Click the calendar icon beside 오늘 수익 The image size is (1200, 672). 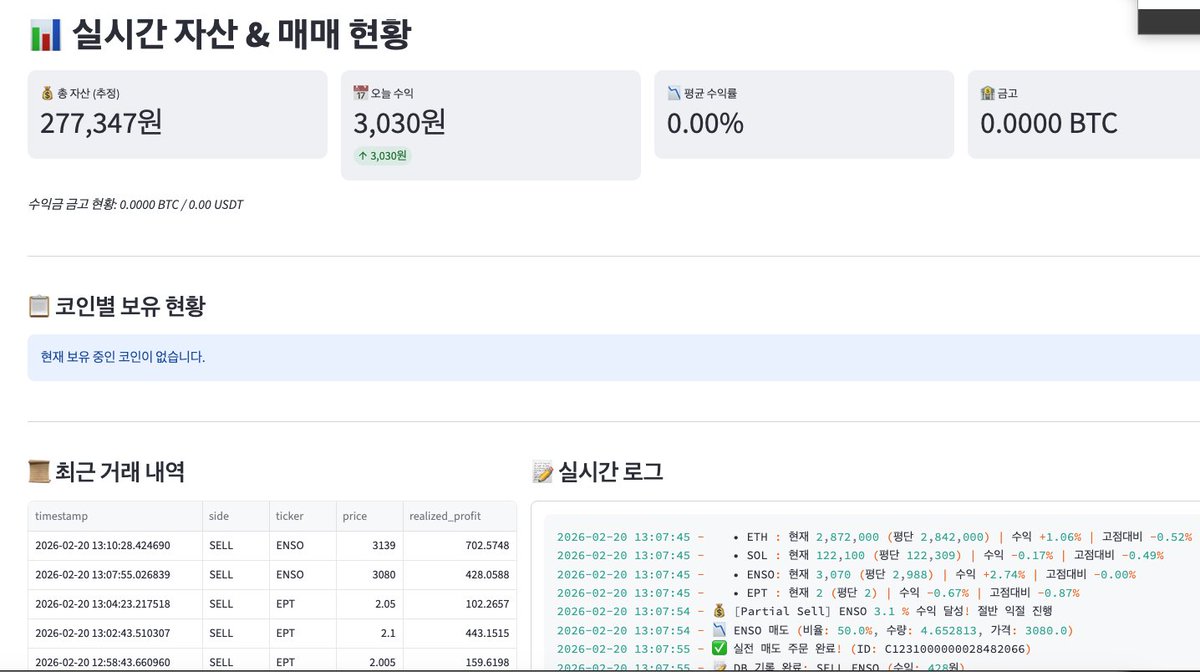coord(360,93)
